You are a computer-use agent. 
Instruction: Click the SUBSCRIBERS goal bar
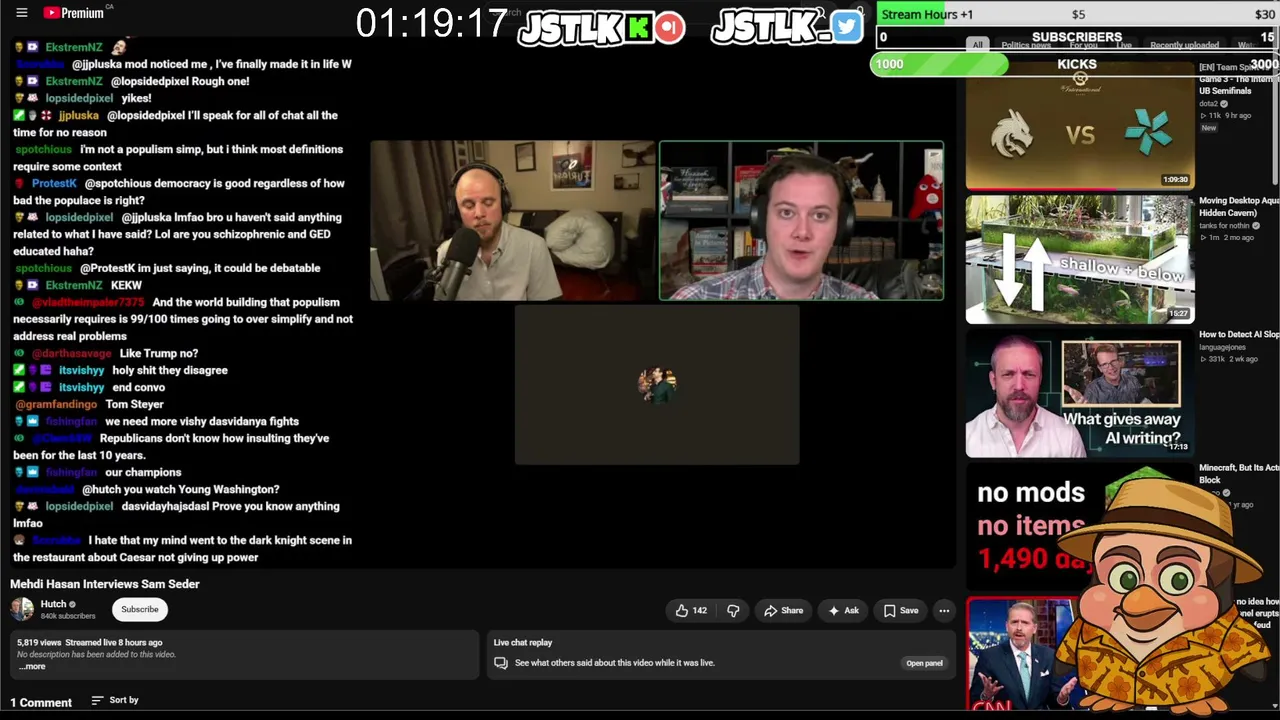1077,37
